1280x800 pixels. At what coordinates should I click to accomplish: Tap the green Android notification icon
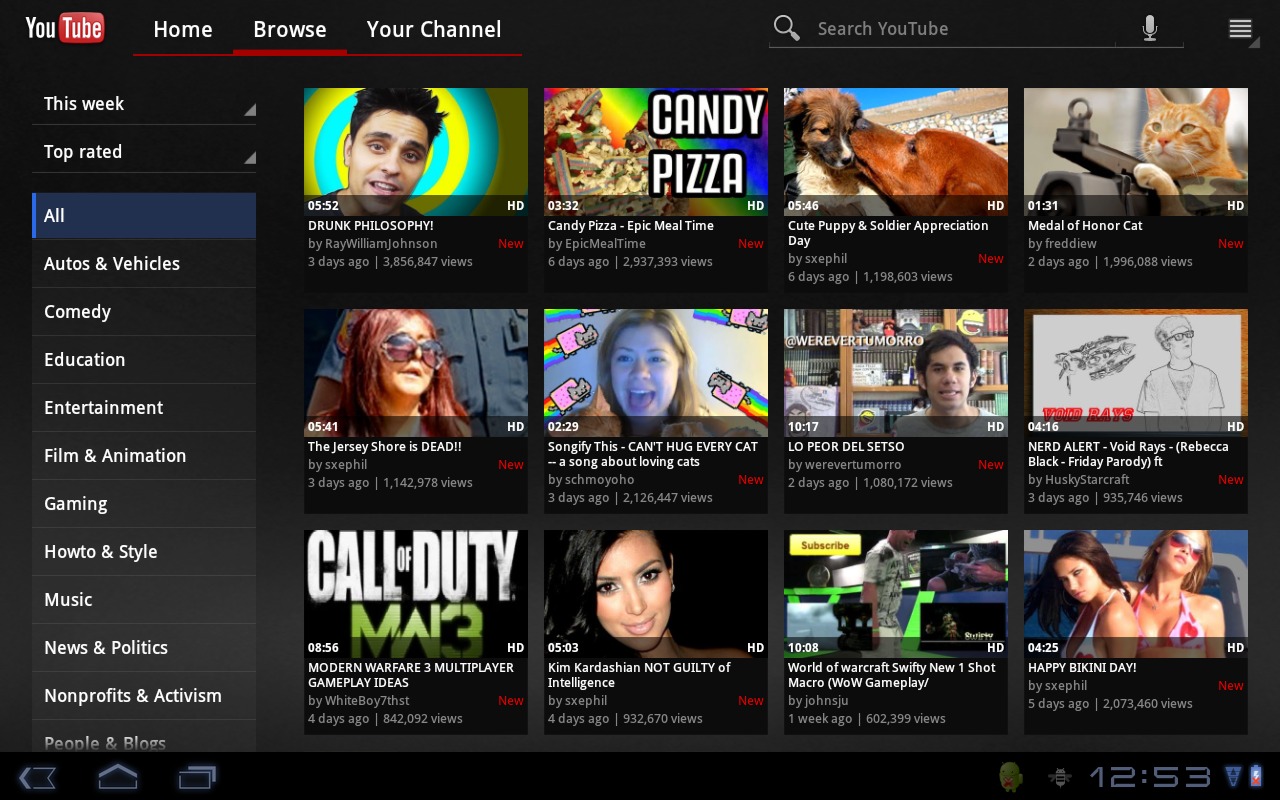(x=1011, y=777)
